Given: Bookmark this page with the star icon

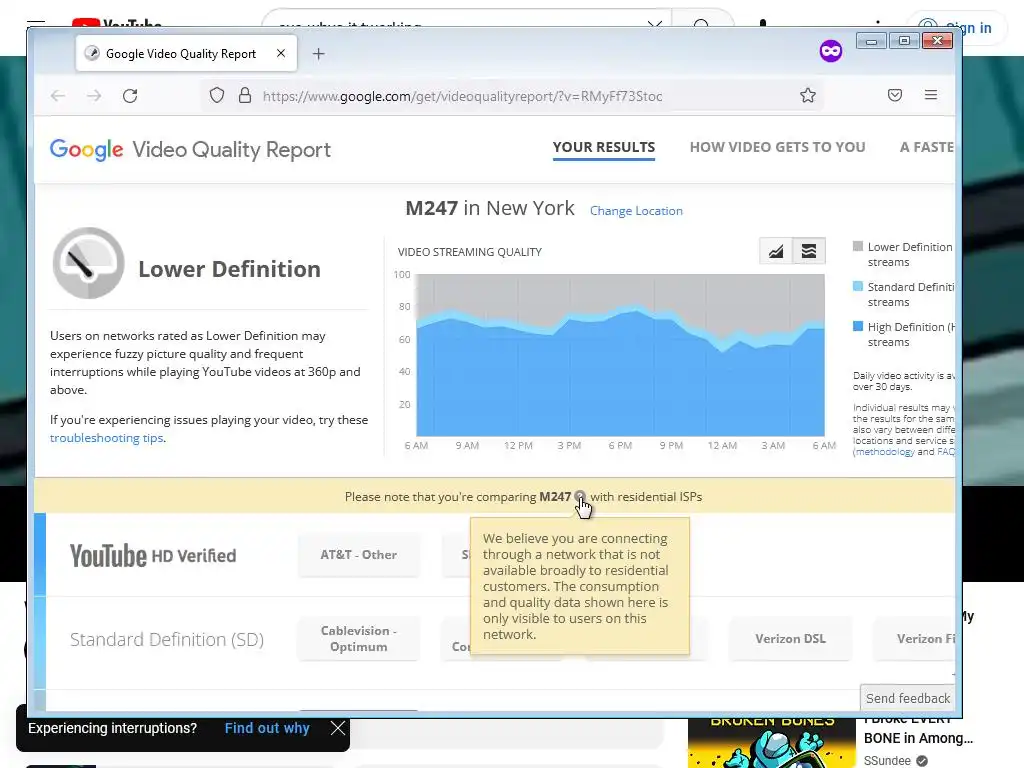Looking at the screenshot, I should [x=808, y=95].
